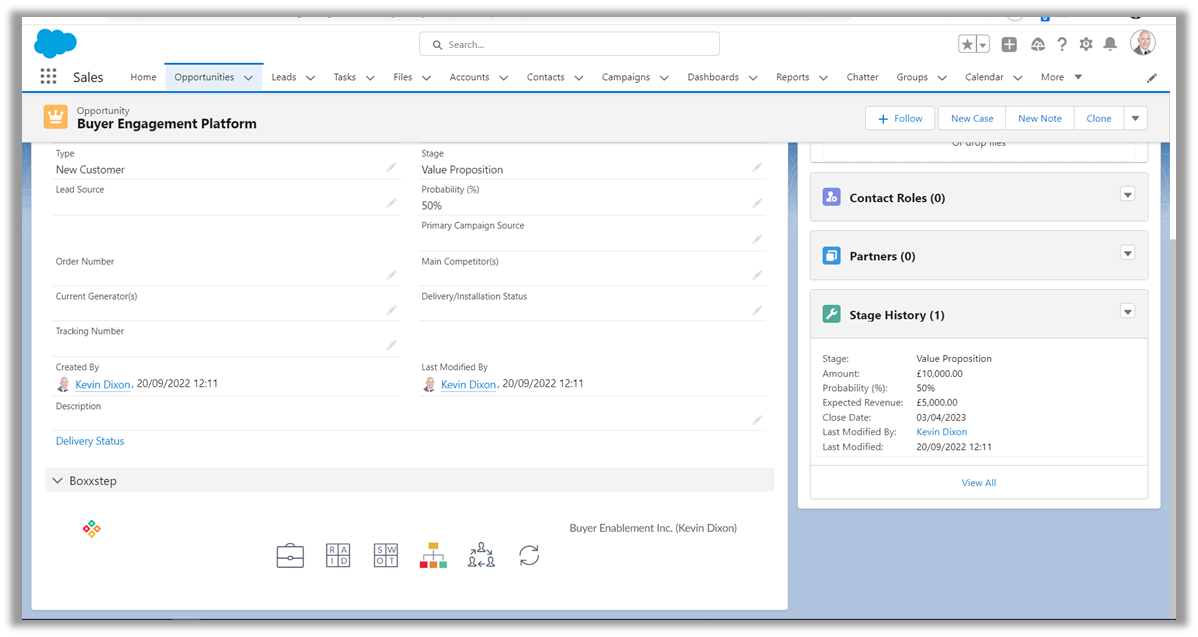Viewport: 1198px width, 637px height.
Task: Open Partners panel dropdown menu
Action: [1128, 253]
